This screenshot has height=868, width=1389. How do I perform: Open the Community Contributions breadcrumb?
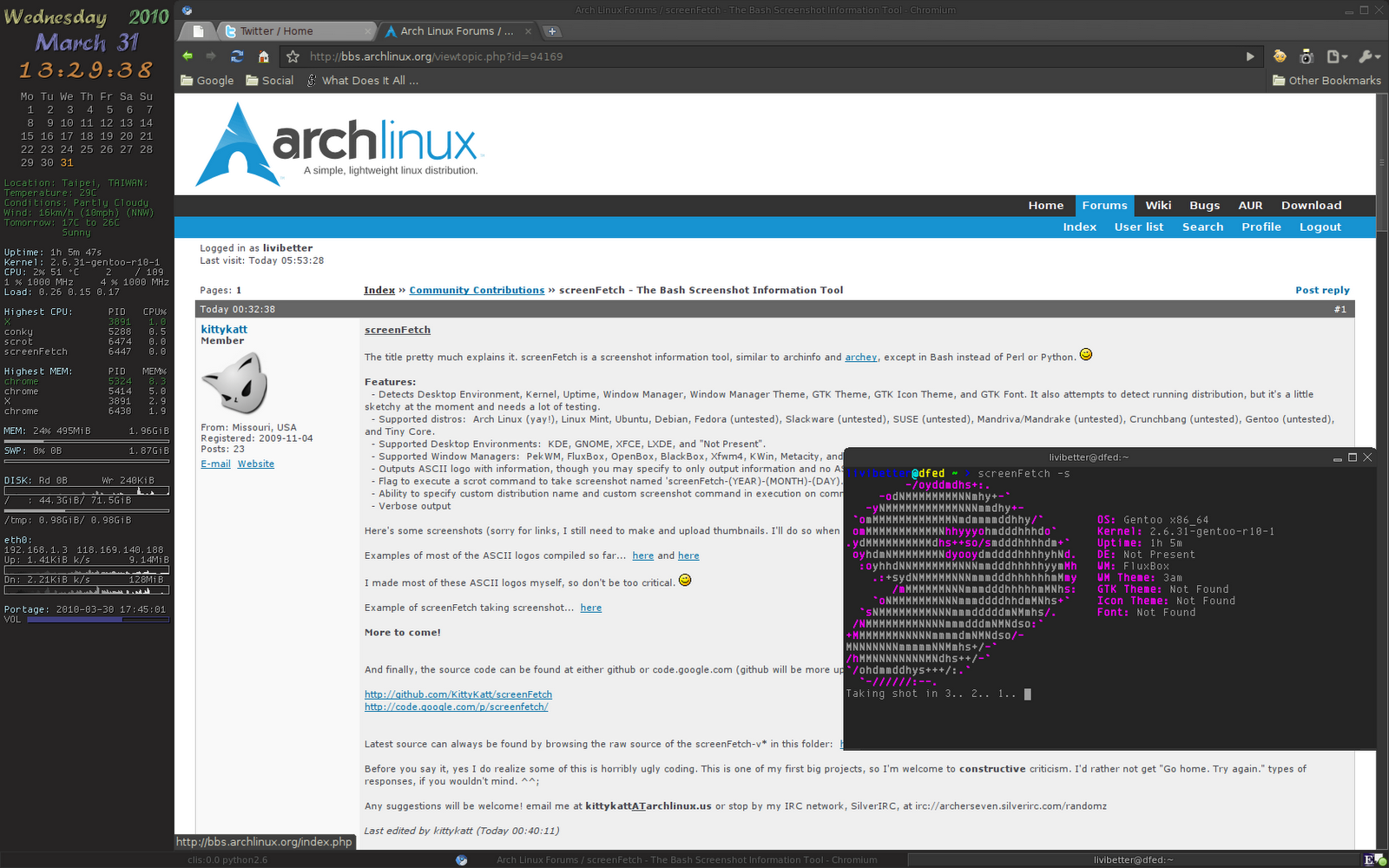(x=477, y=290)
